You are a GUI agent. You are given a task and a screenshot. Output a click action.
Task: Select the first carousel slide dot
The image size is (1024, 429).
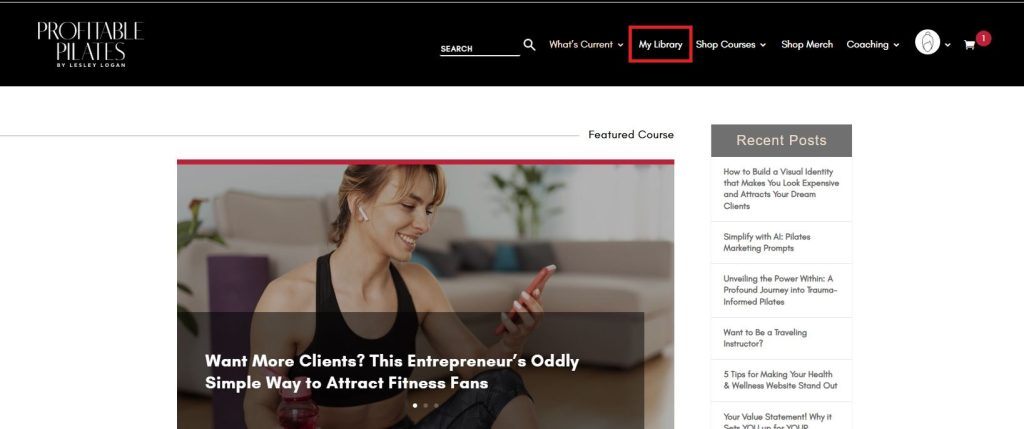coord(415,405)
